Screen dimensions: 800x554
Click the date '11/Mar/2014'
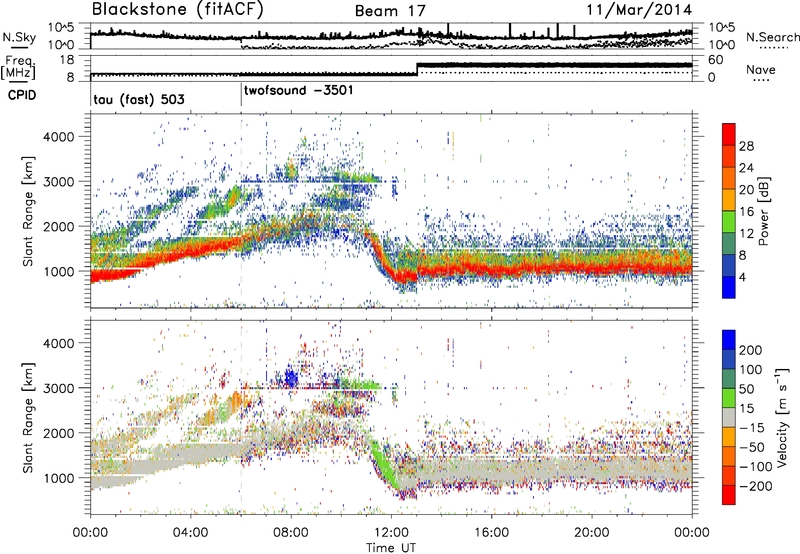(x=639, y=10)
